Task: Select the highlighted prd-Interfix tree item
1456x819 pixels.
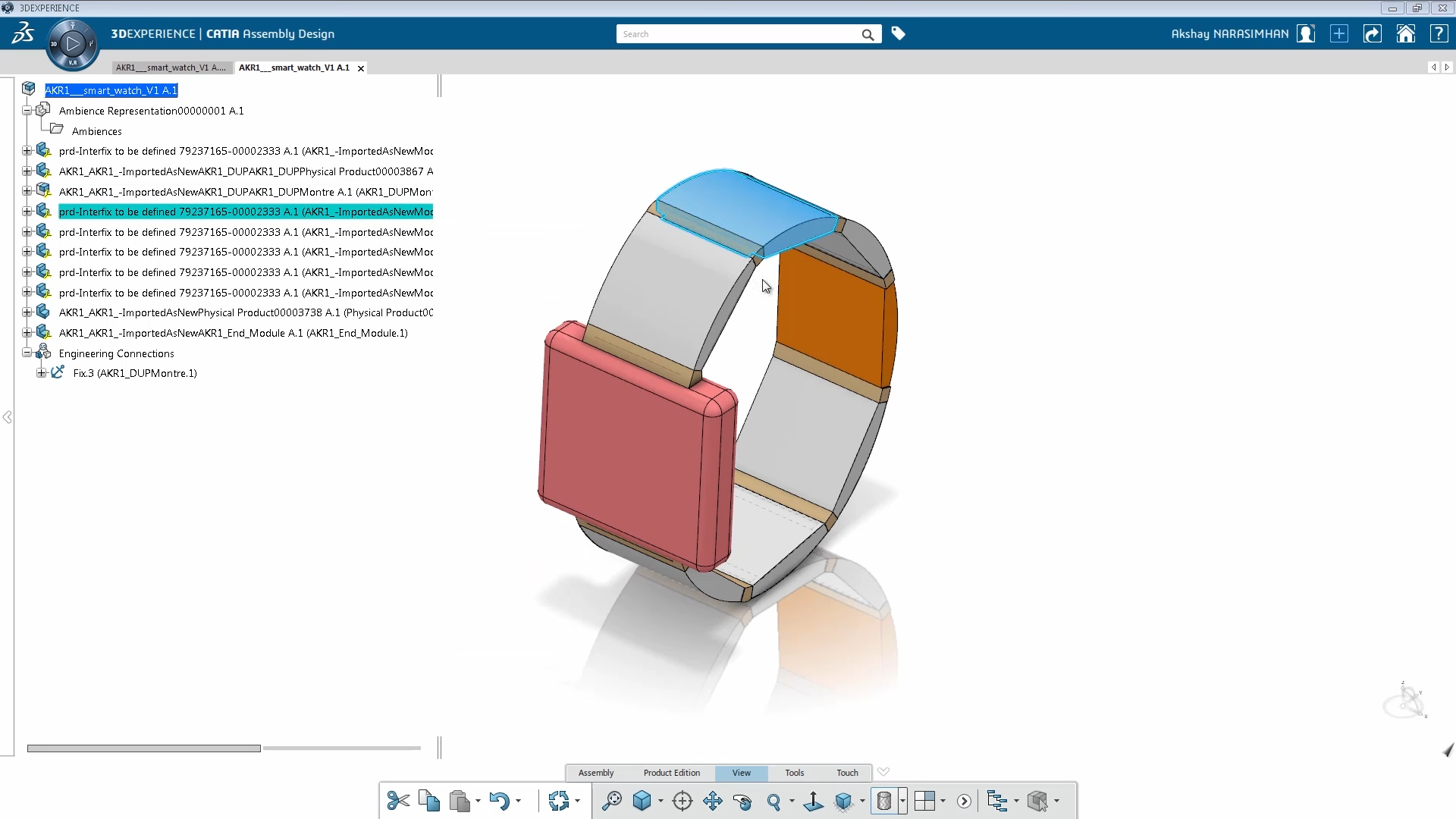Action: [245, 212]
